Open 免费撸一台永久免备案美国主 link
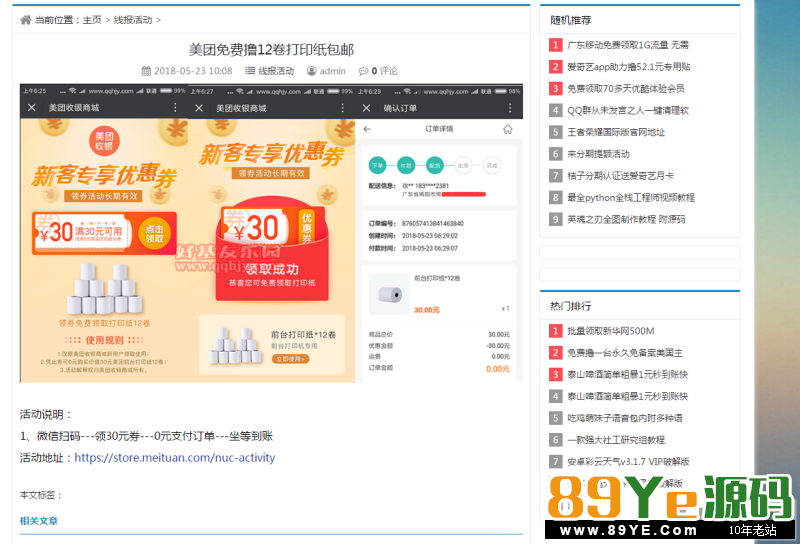The height and width of the screenshot is (544, 800). [x=624, y=353]
